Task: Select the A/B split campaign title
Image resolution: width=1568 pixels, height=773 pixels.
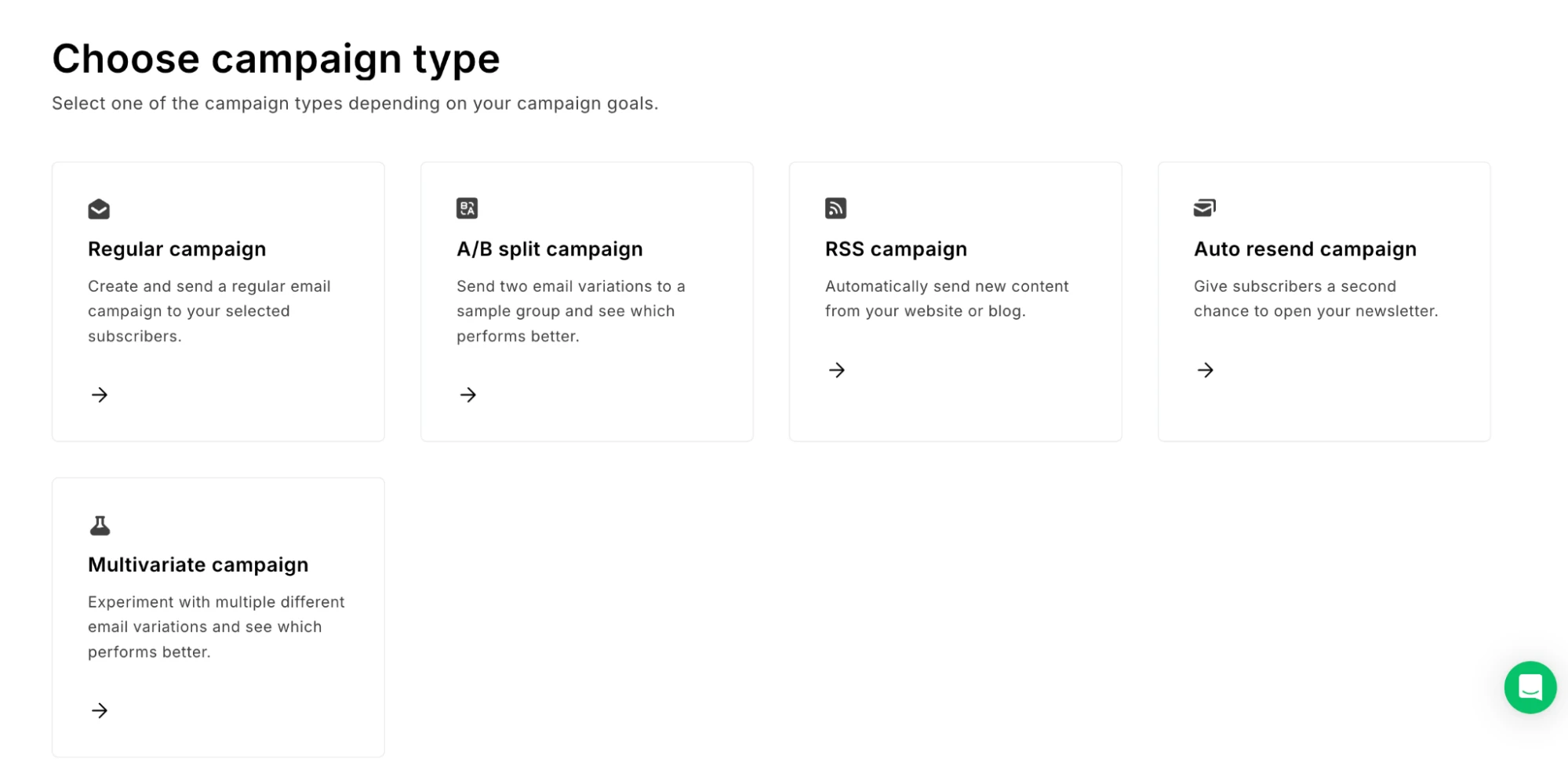Action: [549, 249]
